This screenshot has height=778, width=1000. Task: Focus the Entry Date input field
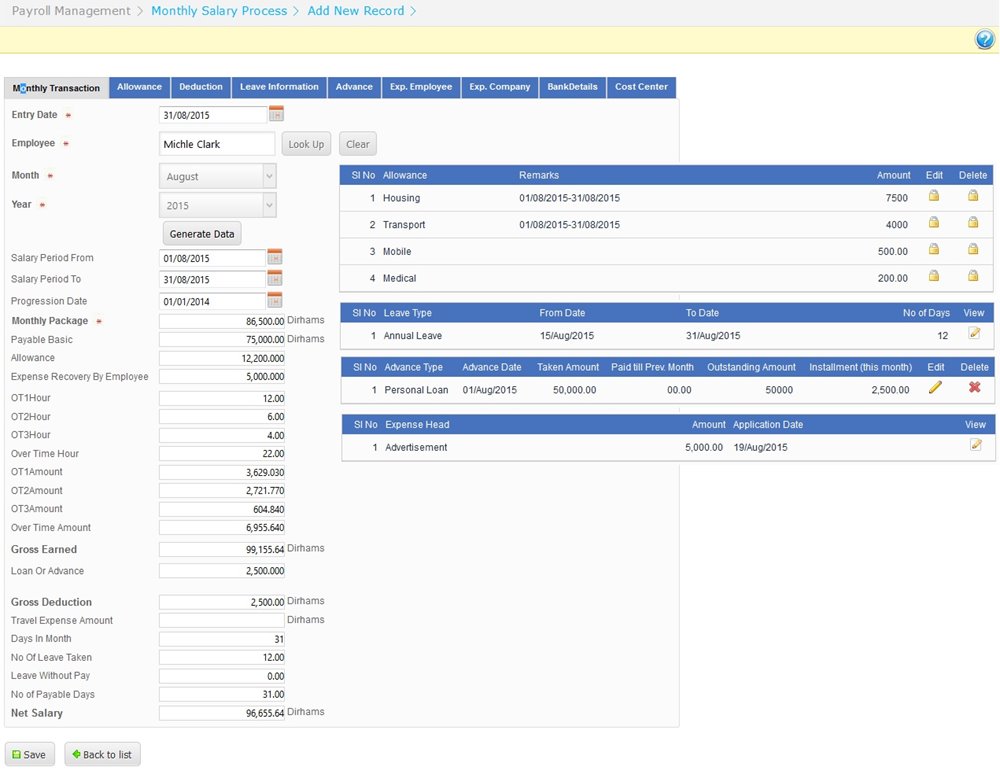(213, 115)
